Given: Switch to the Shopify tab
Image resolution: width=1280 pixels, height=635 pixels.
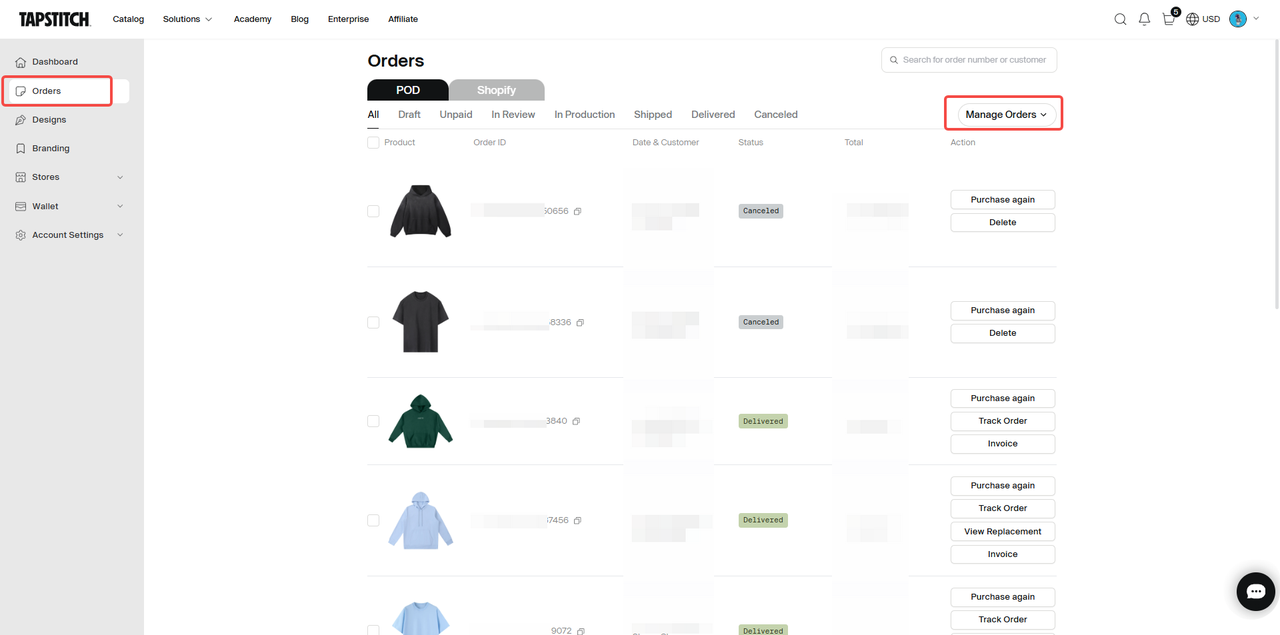Looking at the screenshot, I should tap(496, 90).
